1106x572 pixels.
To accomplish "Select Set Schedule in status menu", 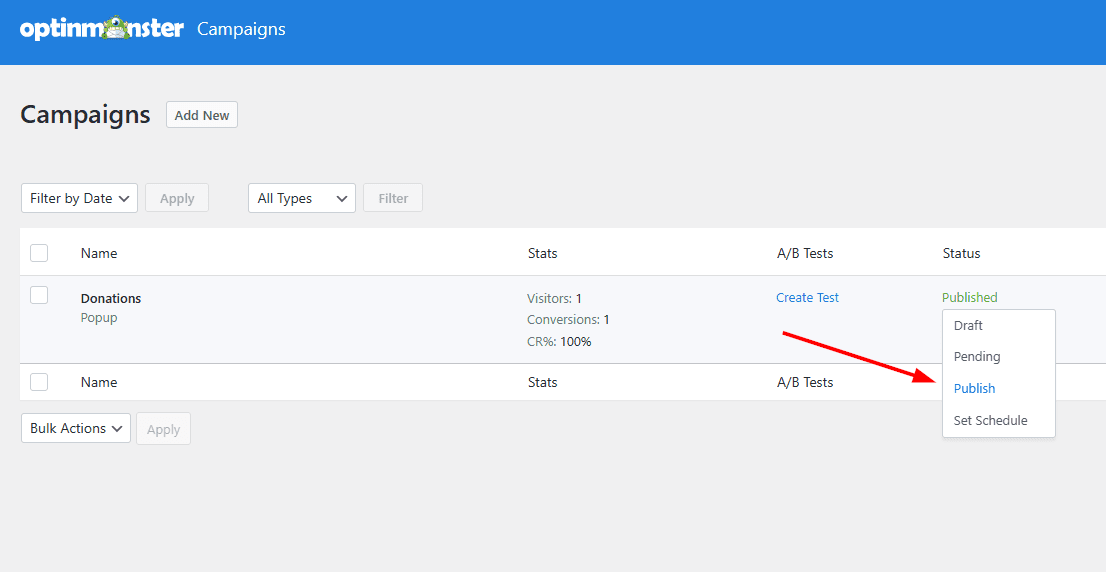I will (x=990, y=420).
